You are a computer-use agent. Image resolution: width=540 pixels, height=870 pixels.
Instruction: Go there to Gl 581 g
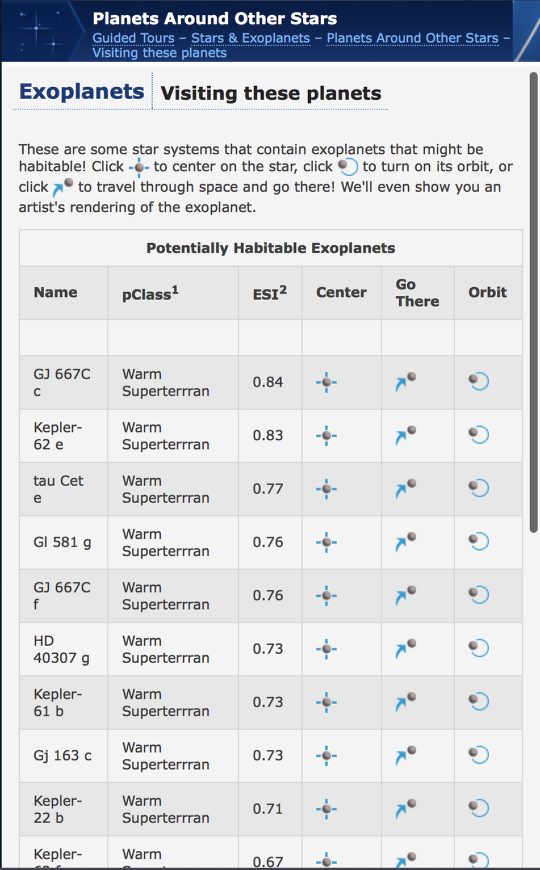(406, 542)
